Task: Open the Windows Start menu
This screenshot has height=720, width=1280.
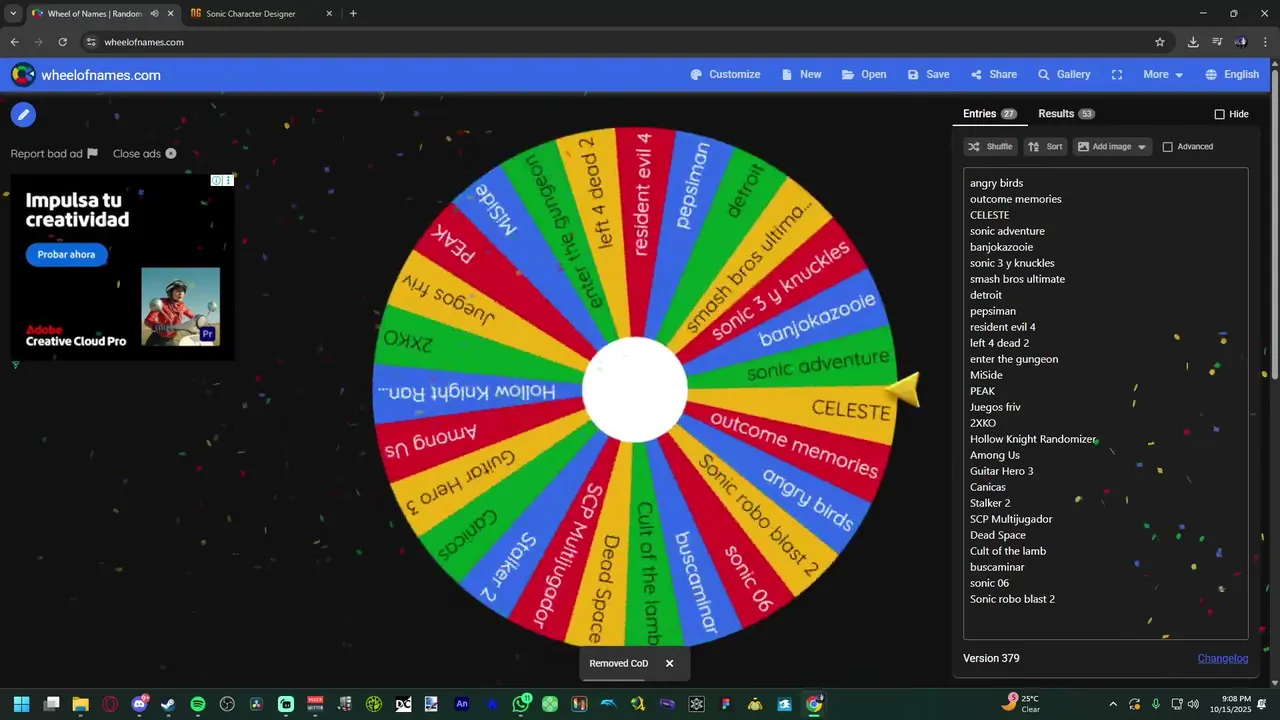Action: (22, 704)
